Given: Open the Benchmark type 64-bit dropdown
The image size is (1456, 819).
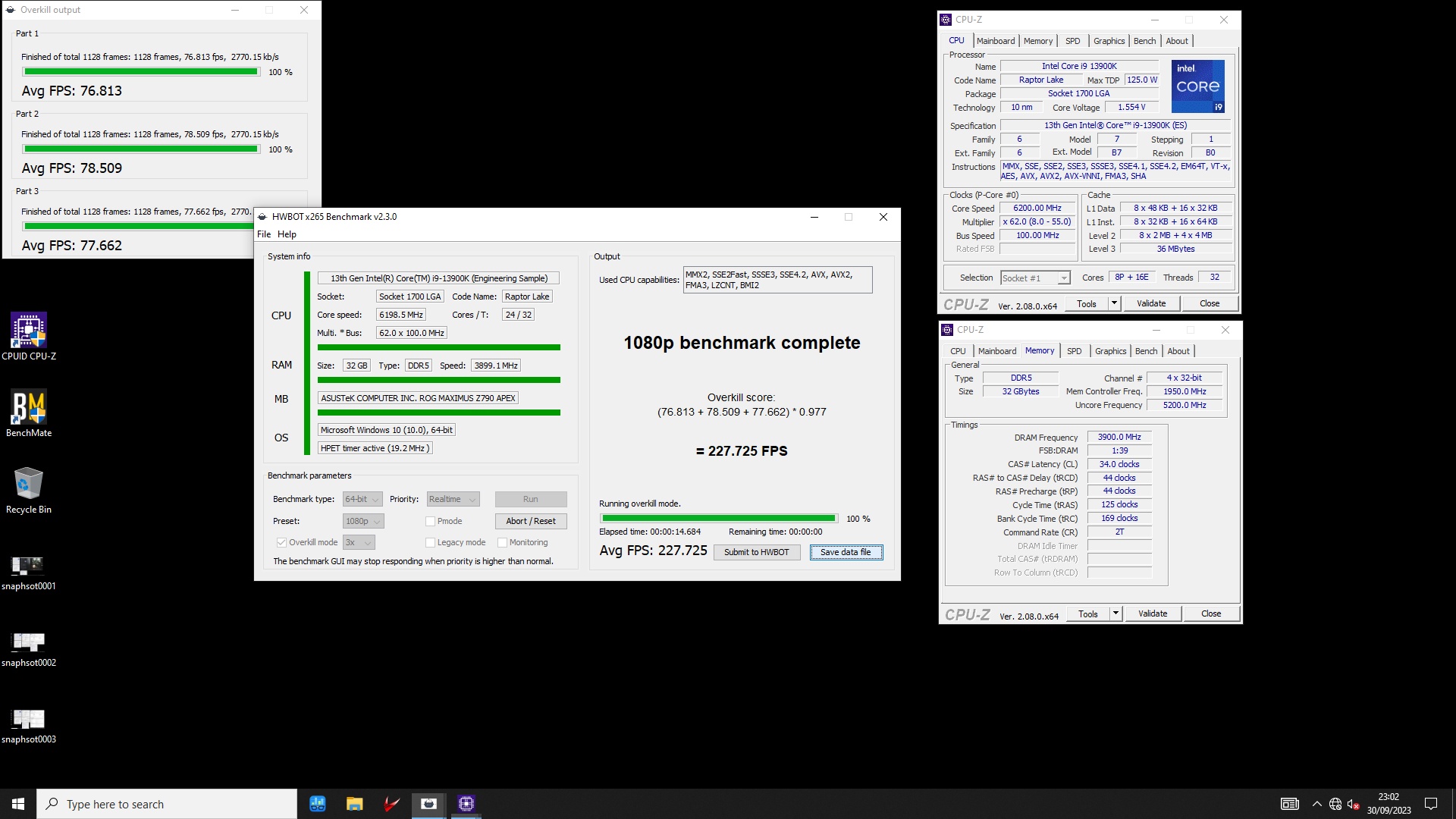Looking at the screenshot, I should click(x=362, y=499).
